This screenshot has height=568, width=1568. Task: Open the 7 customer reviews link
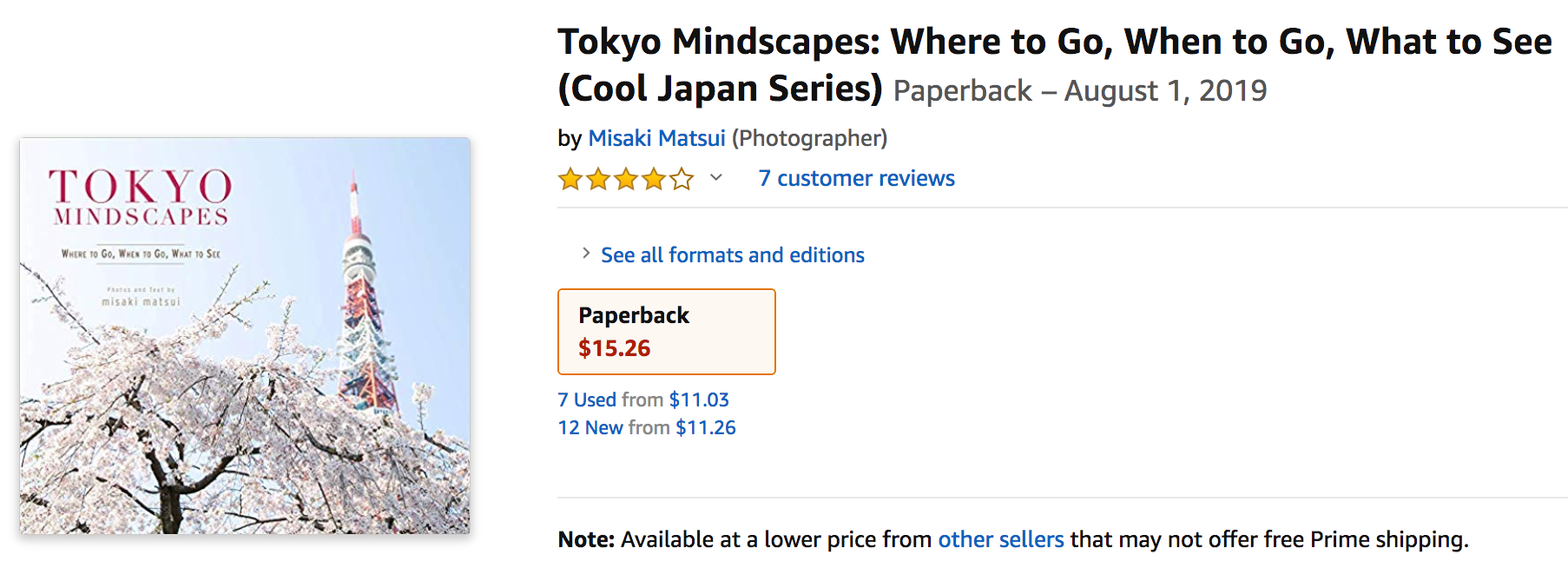click(856, 178)
